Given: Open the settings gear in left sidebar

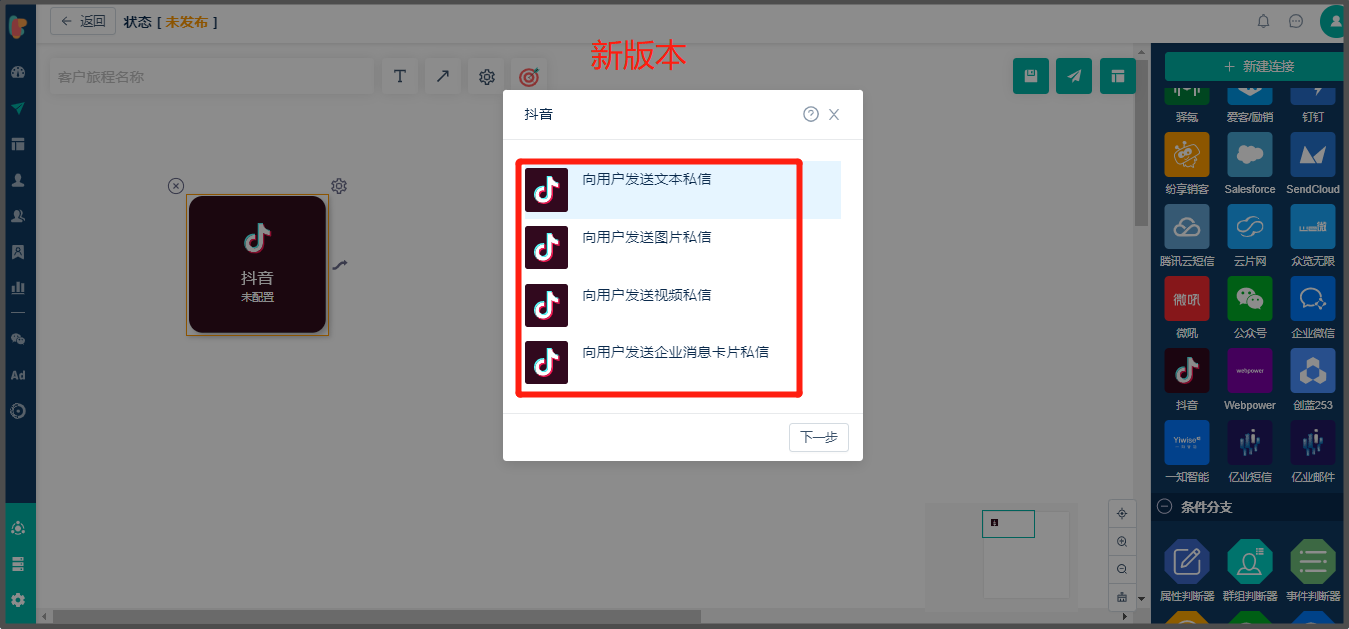Looking at the screenshot, I should (x=18, y=600).
